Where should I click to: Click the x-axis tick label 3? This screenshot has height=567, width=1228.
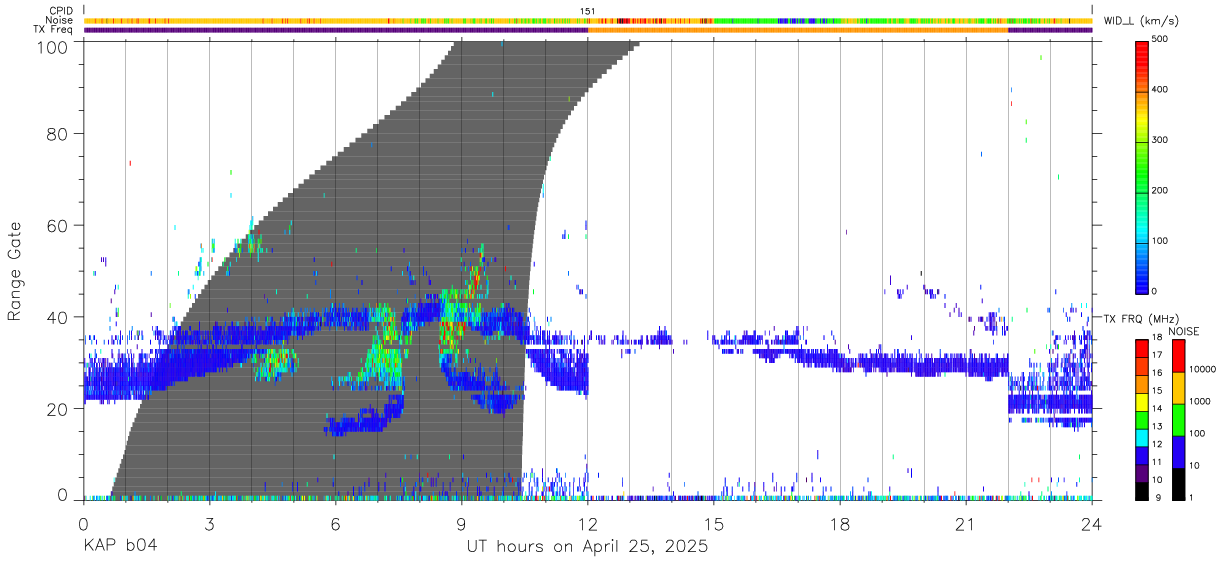pyautogui.click(x=209, y=524)
